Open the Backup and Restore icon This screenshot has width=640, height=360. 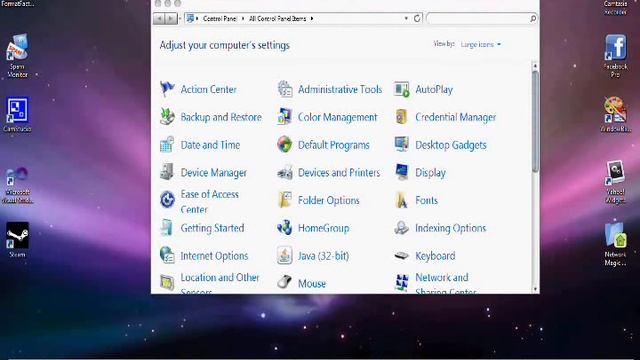(167, 117)
